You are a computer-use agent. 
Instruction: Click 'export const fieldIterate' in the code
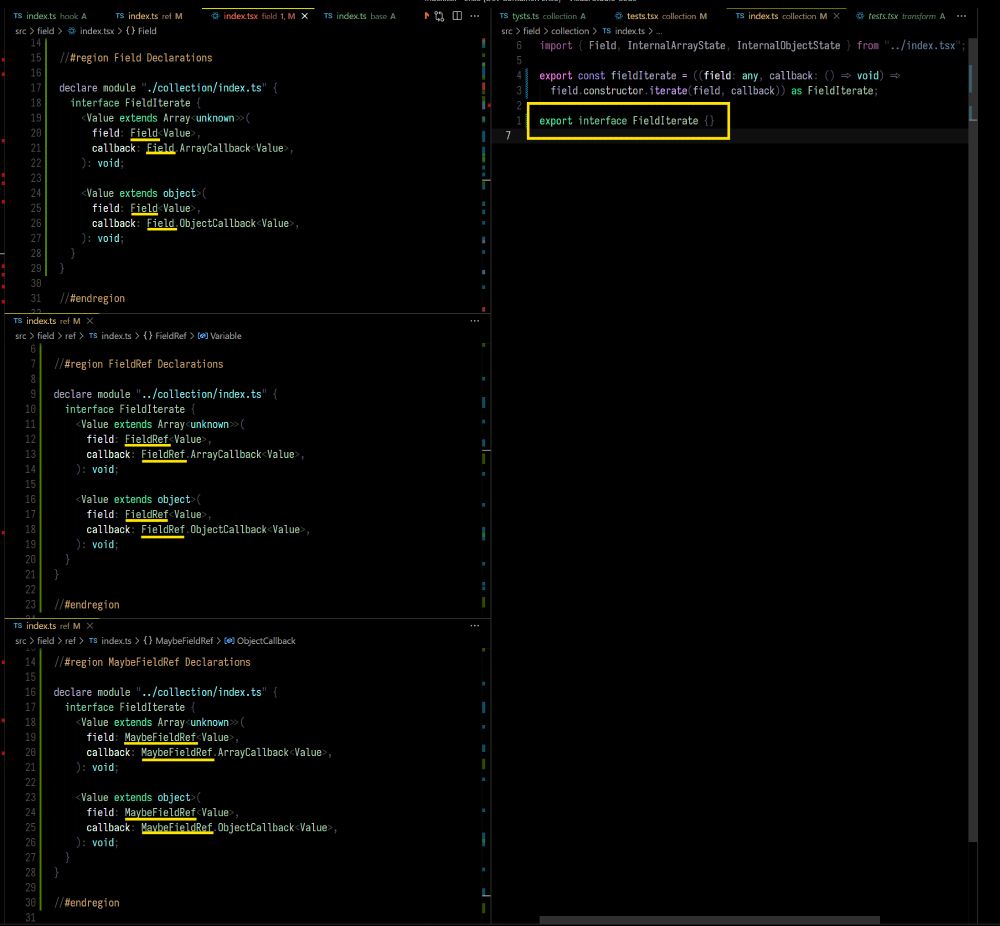coord(608,75)
